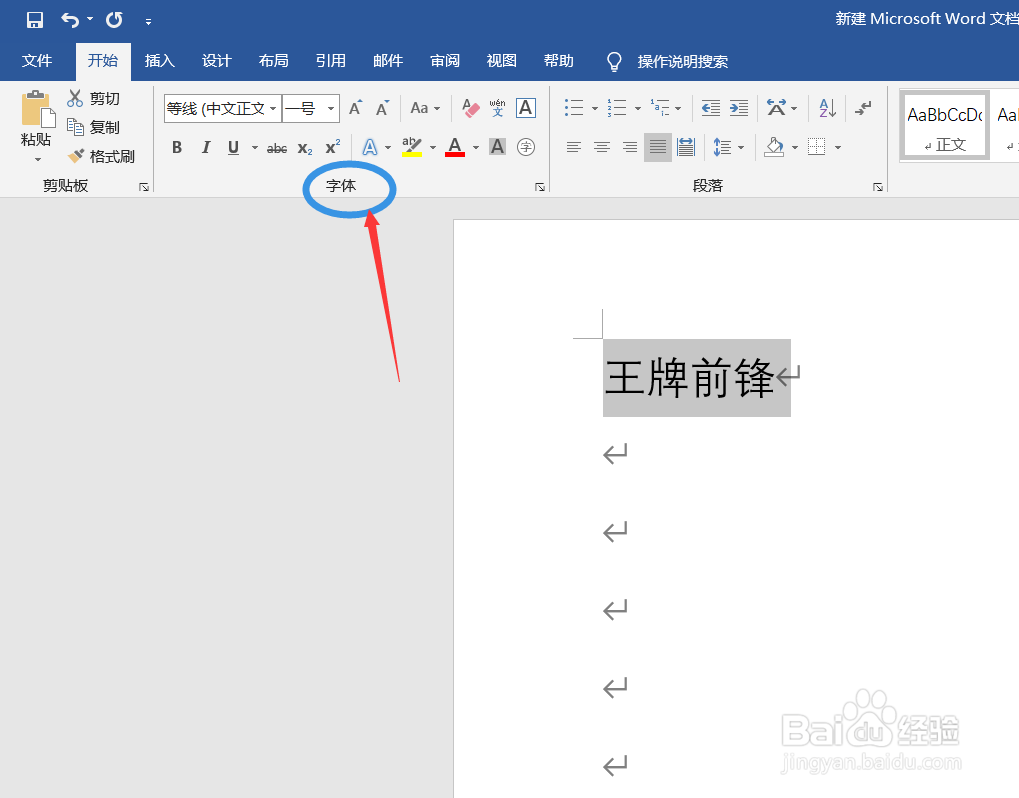Decrease font size with the shrink icon
This screenshot has height=798, width=1019.
coord(383,108)
